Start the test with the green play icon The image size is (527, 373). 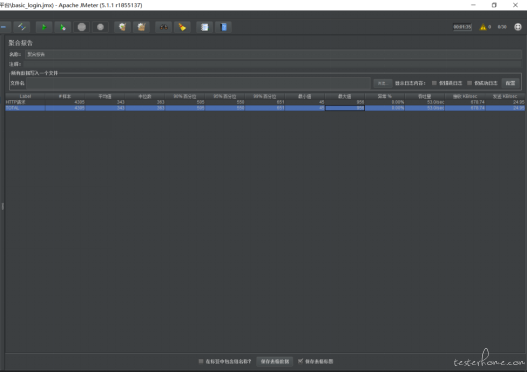coord(44,27)
